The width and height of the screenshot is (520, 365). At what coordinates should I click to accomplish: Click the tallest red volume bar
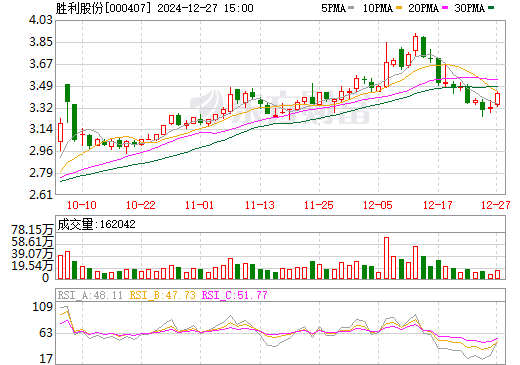click(386, 258)
